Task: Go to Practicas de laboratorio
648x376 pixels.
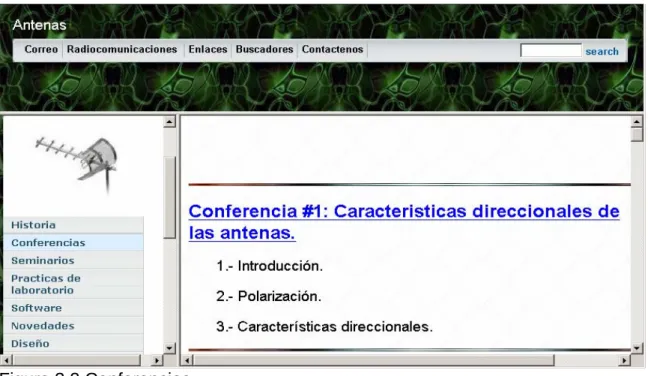Action: coord(74,284)
